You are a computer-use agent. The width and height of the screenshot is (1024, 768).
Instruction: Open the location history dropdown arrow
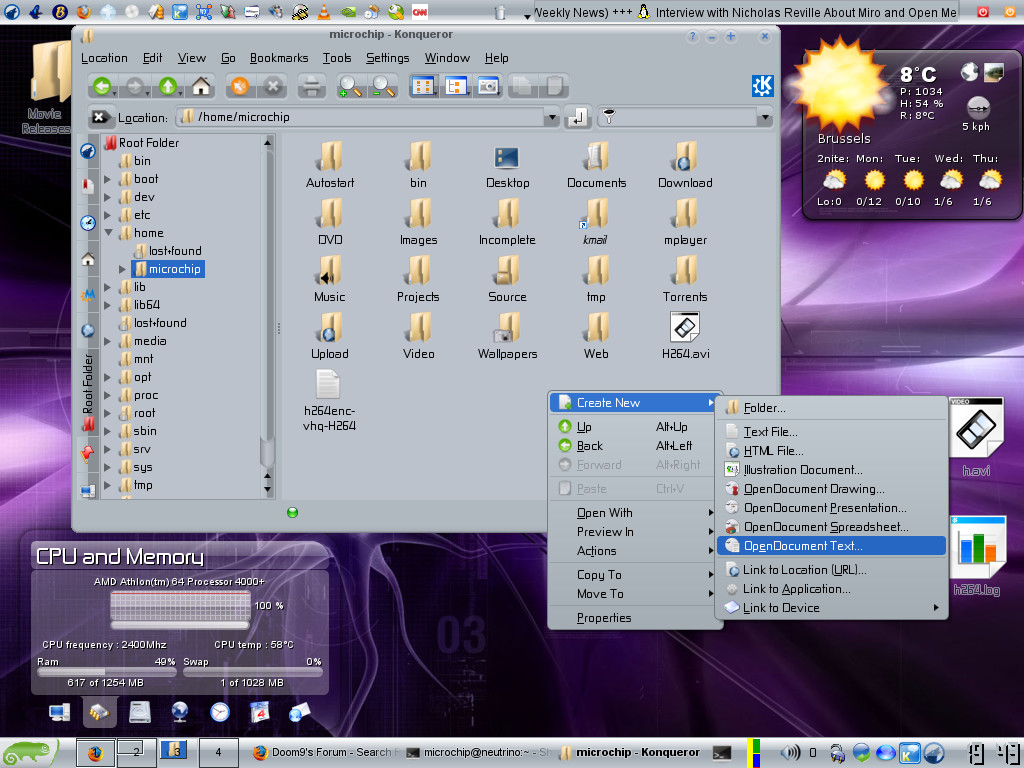pyautogui.click(x=552, y=118)
